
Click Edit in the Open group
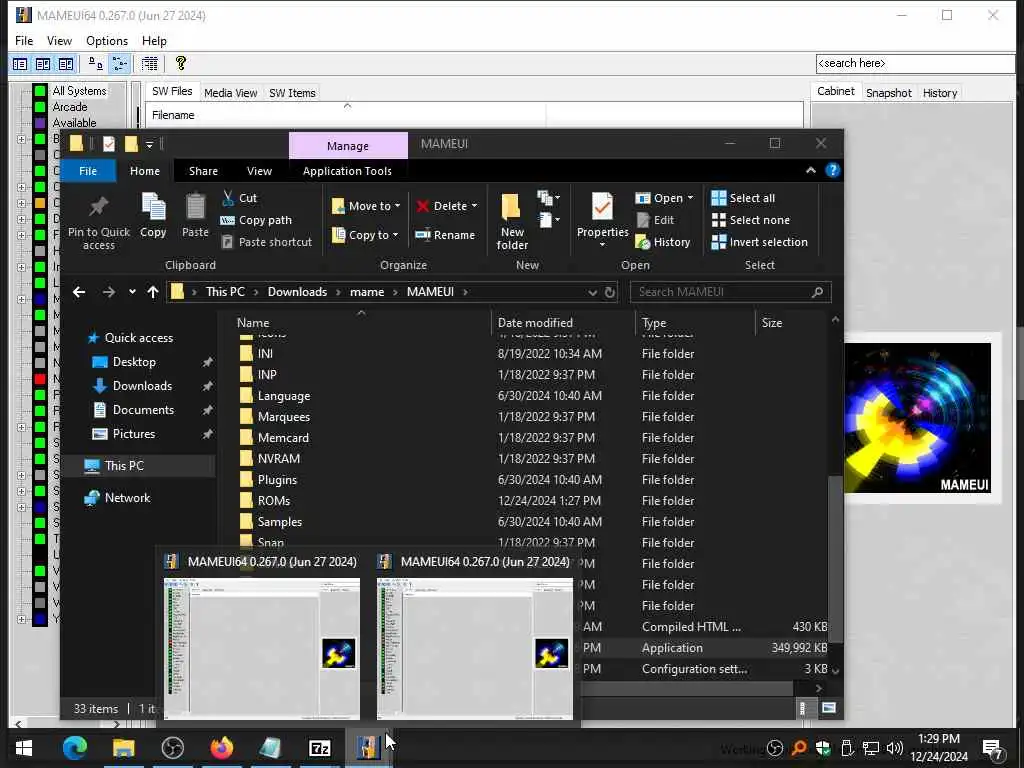tap(655, 220)
